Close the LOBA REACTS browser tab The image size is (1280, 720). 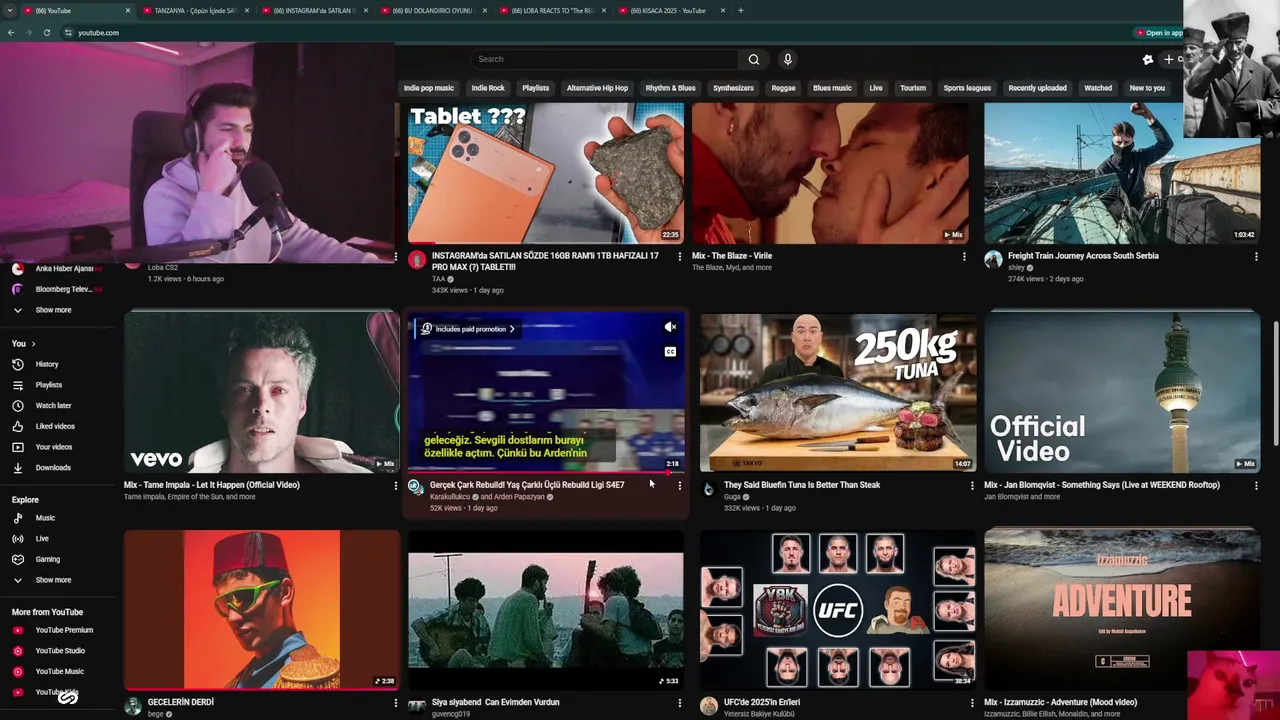coord(604,10)
